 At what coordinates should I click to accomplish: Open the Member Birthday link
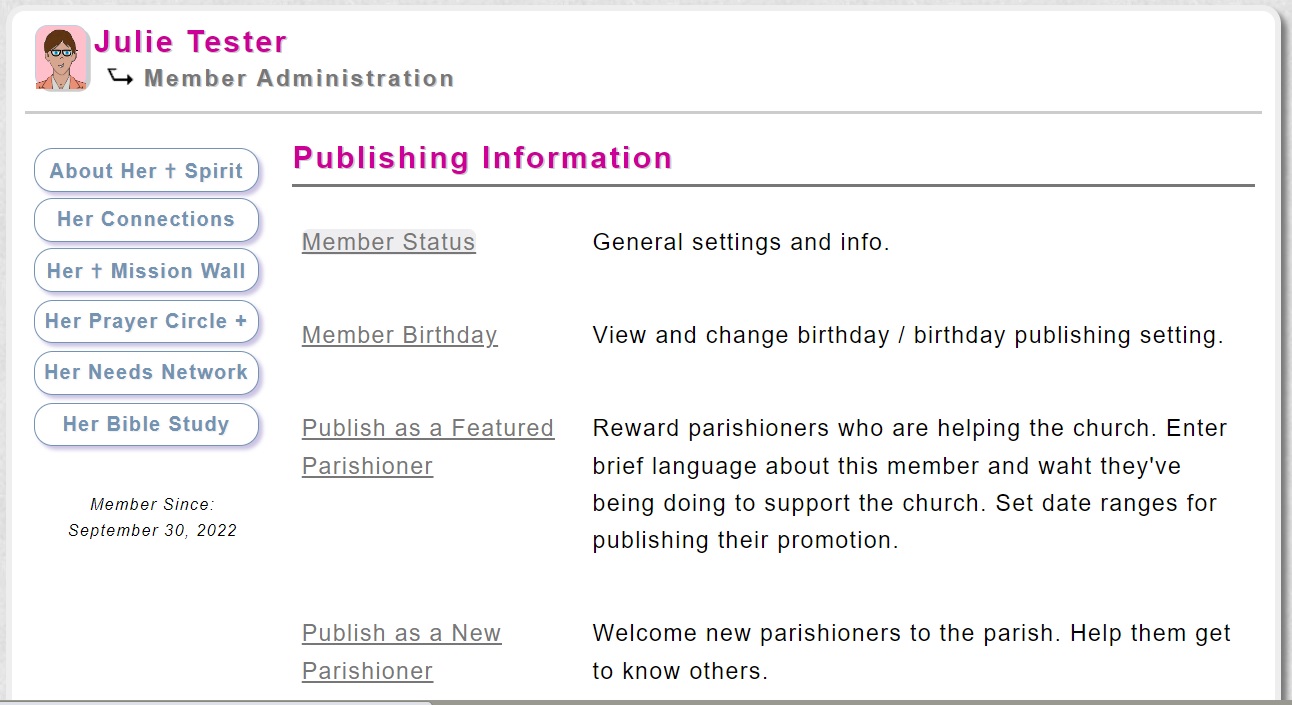(400, 335)
